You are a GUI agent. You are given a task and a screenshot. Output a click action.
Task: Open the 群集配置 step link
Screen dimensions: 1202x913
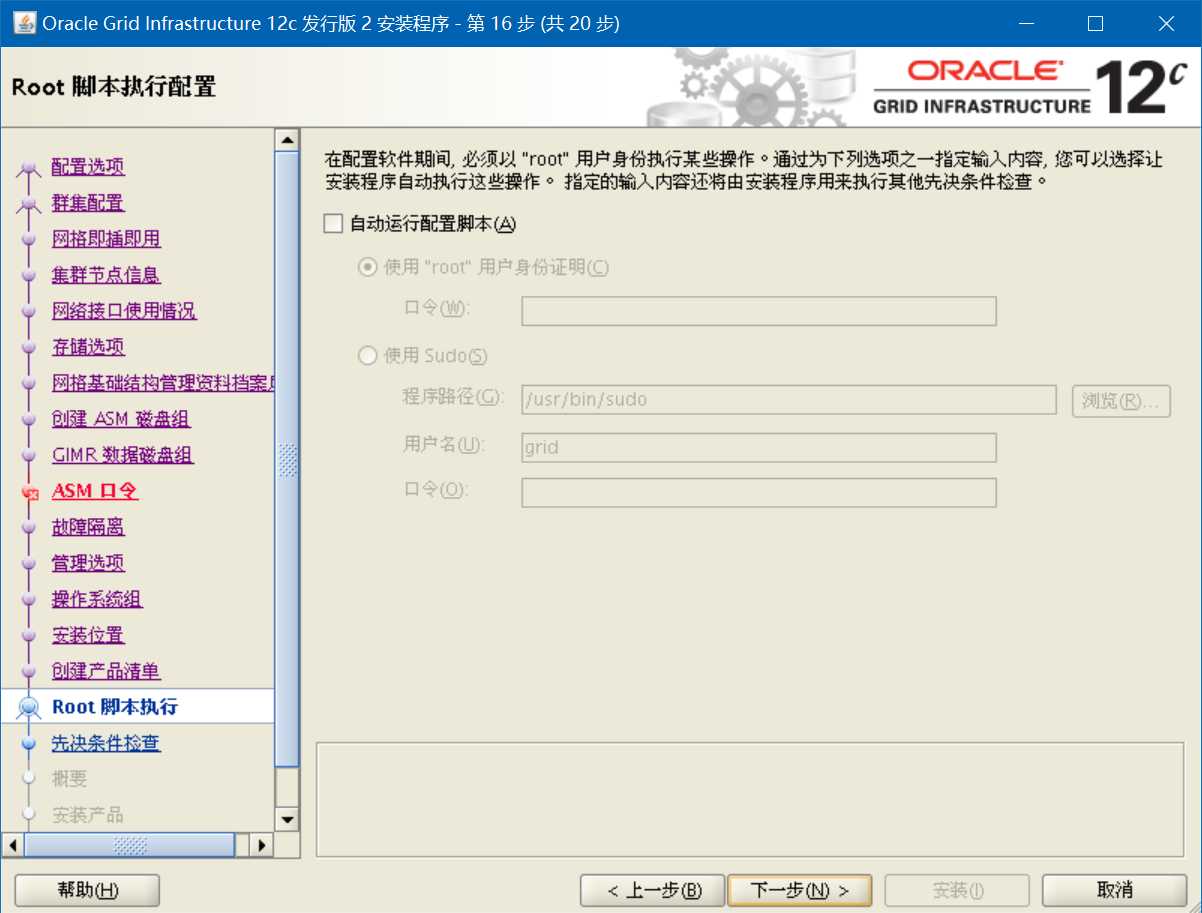[x=88, y=203]
